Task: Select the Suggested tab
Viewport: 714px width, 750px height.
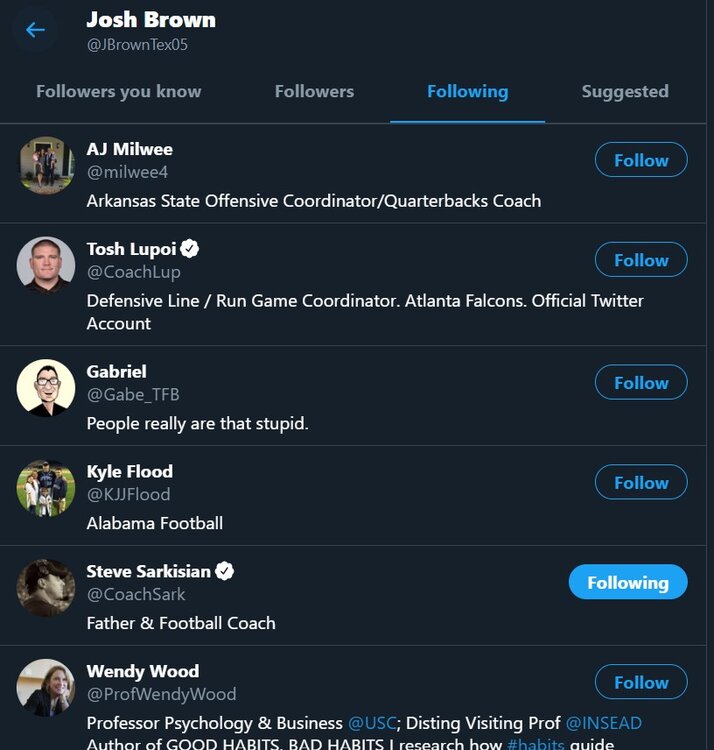Action: (625, 91)
